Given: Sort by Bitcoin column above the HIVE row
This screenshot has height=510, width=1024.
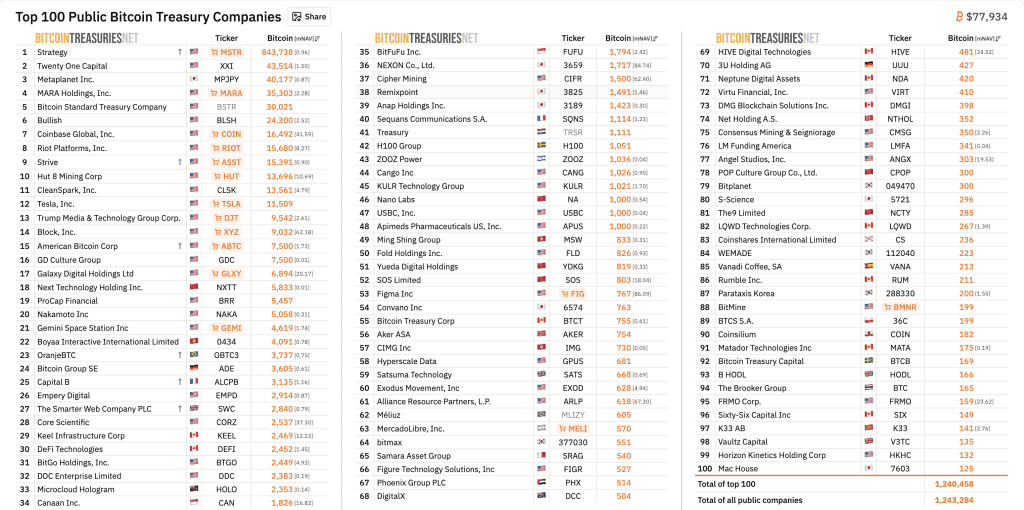Looking at the screenshot, I should point(974,38).
